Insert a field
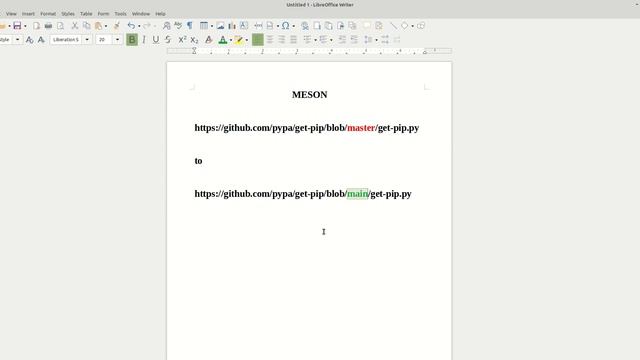This screenshot has height=360, width=640. (x=270, y=26)
